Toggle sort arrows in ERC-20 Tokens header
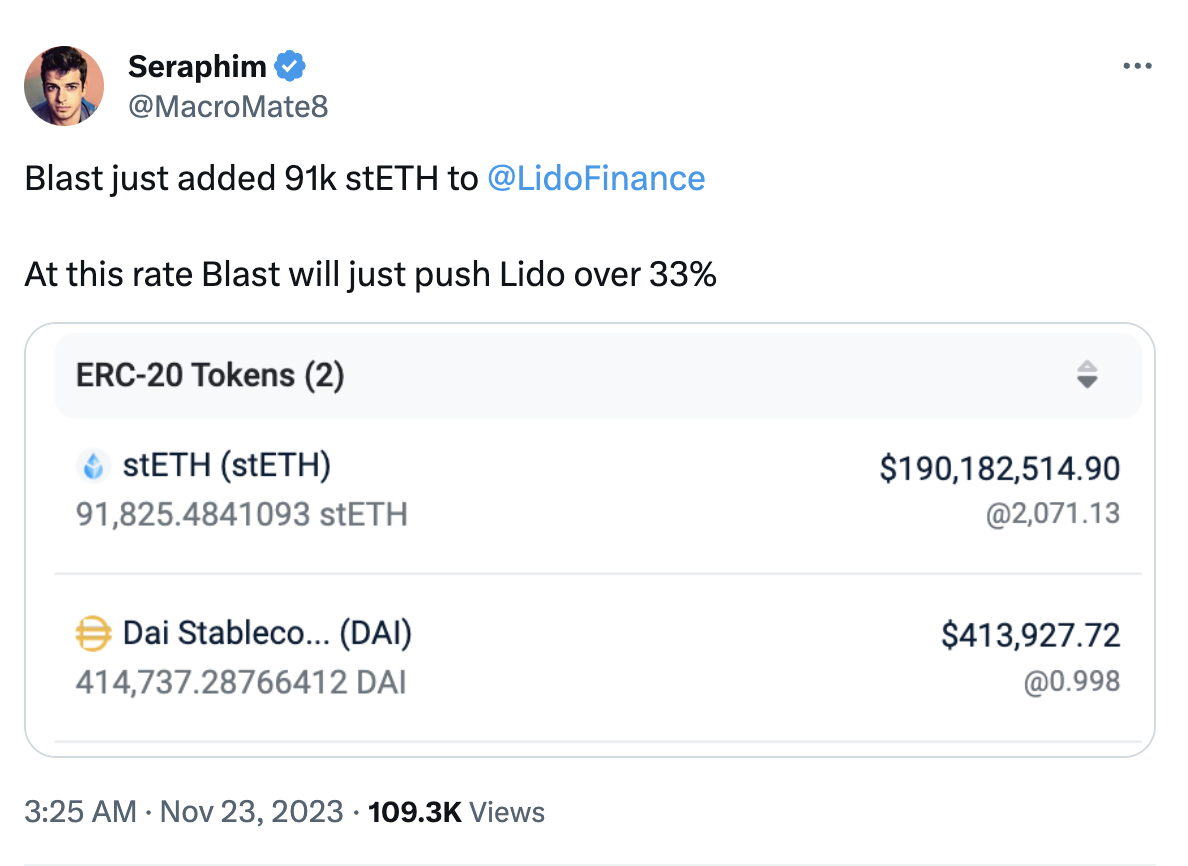Image resolution: width=1188 pixels, height=866 pixels. 1087,375
